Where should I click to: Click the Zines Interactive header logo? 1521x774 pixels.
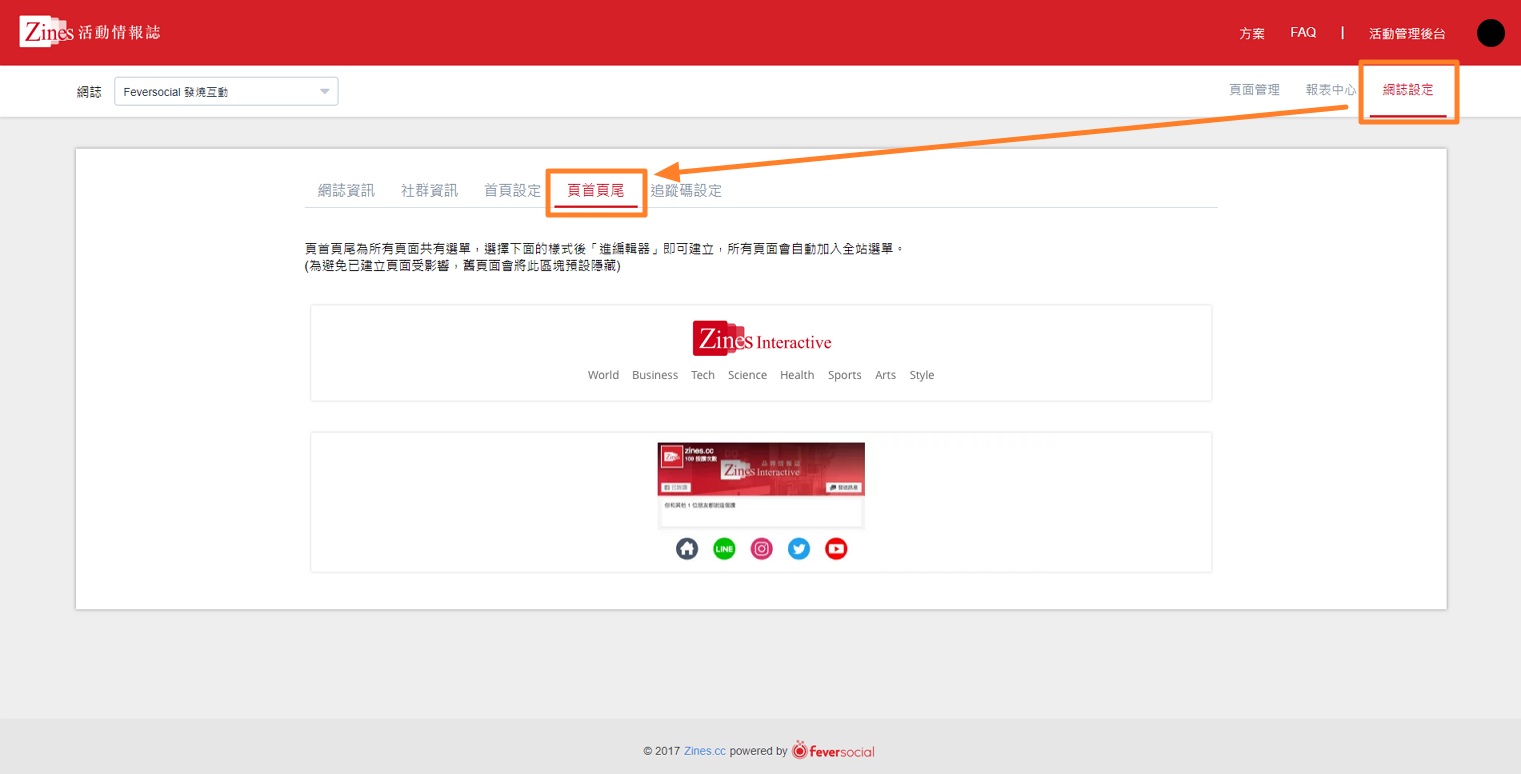[761, 339]
